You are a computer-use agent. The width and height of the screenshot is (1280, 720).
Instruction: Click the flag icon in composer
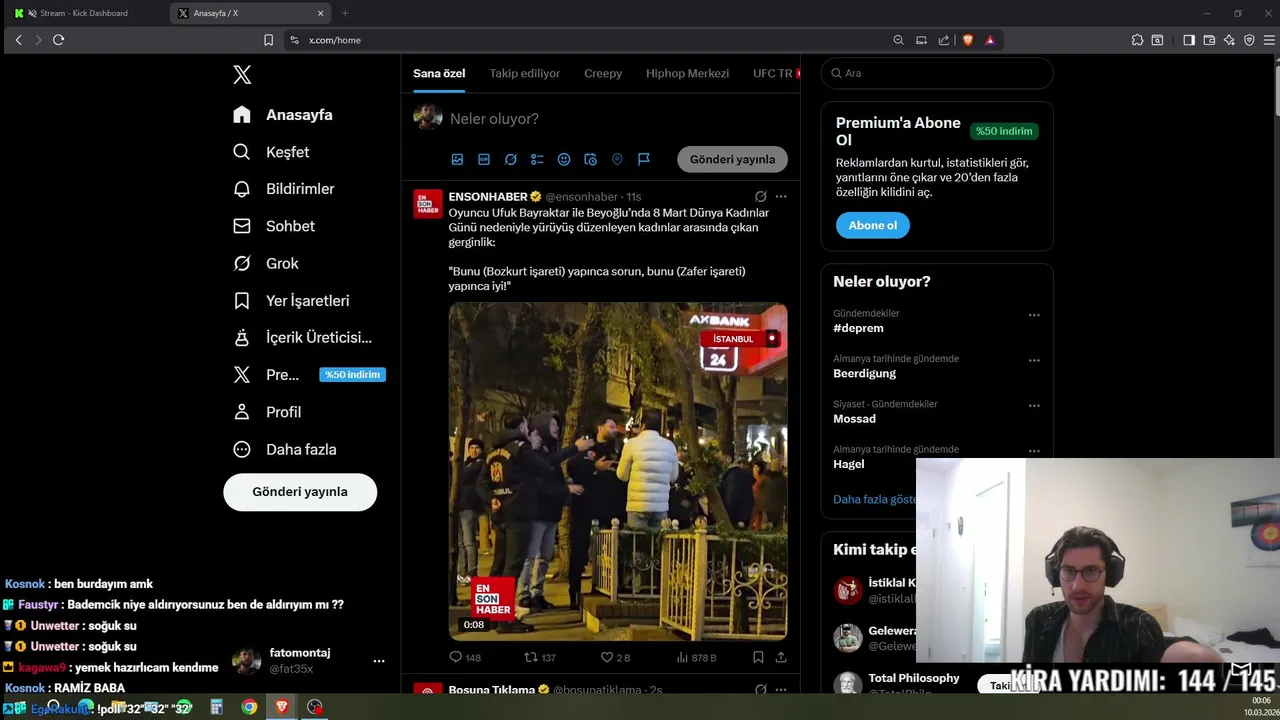[x=644, y=159]
